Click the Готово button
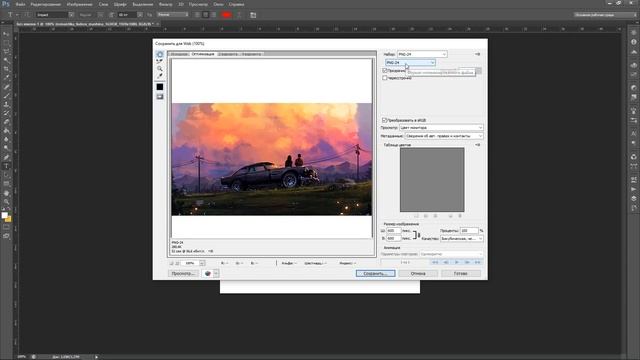The height and width of the screenshot is (360, 640). tap(461, 273)
